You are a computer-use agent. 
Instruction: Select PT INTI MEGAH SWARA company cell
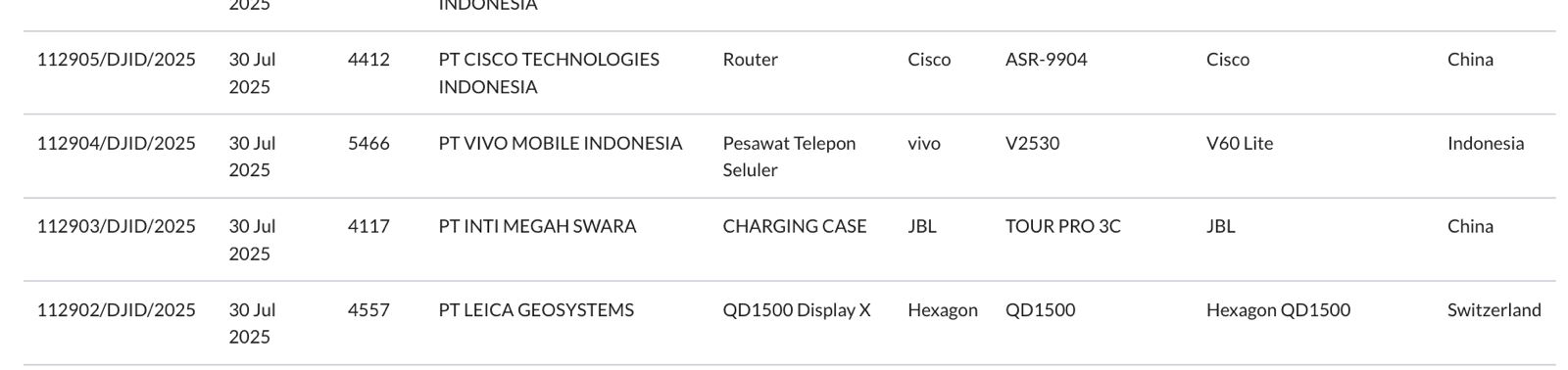(538, 226)
